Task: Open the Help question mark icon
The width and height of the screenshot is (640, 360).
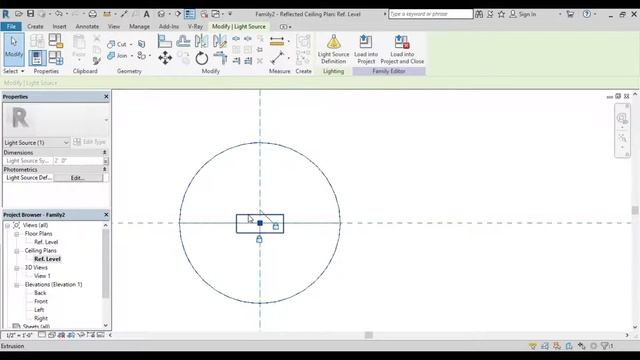Action: click(x=587, y=14)
